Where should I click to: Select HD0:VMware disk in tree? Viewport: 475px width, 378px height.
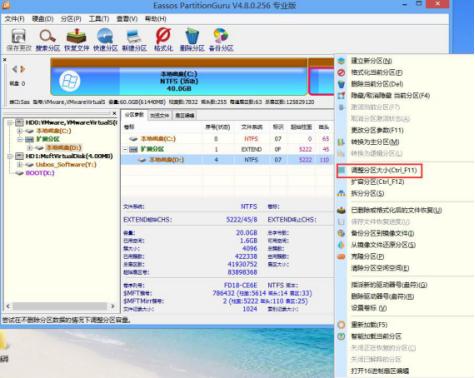(71, 123)
